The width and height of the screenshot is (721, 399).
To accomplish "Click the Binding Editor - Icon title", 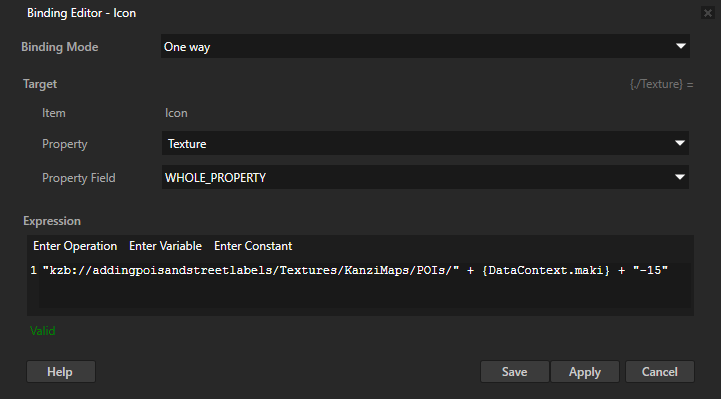I will point(81,13).
